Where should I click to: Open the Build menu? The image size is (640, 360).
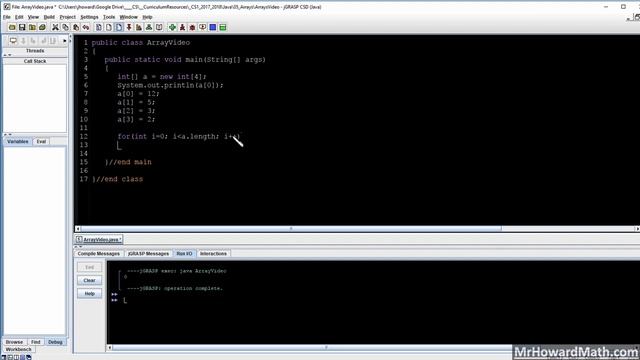pyautogui.click(x=49, y=17)
